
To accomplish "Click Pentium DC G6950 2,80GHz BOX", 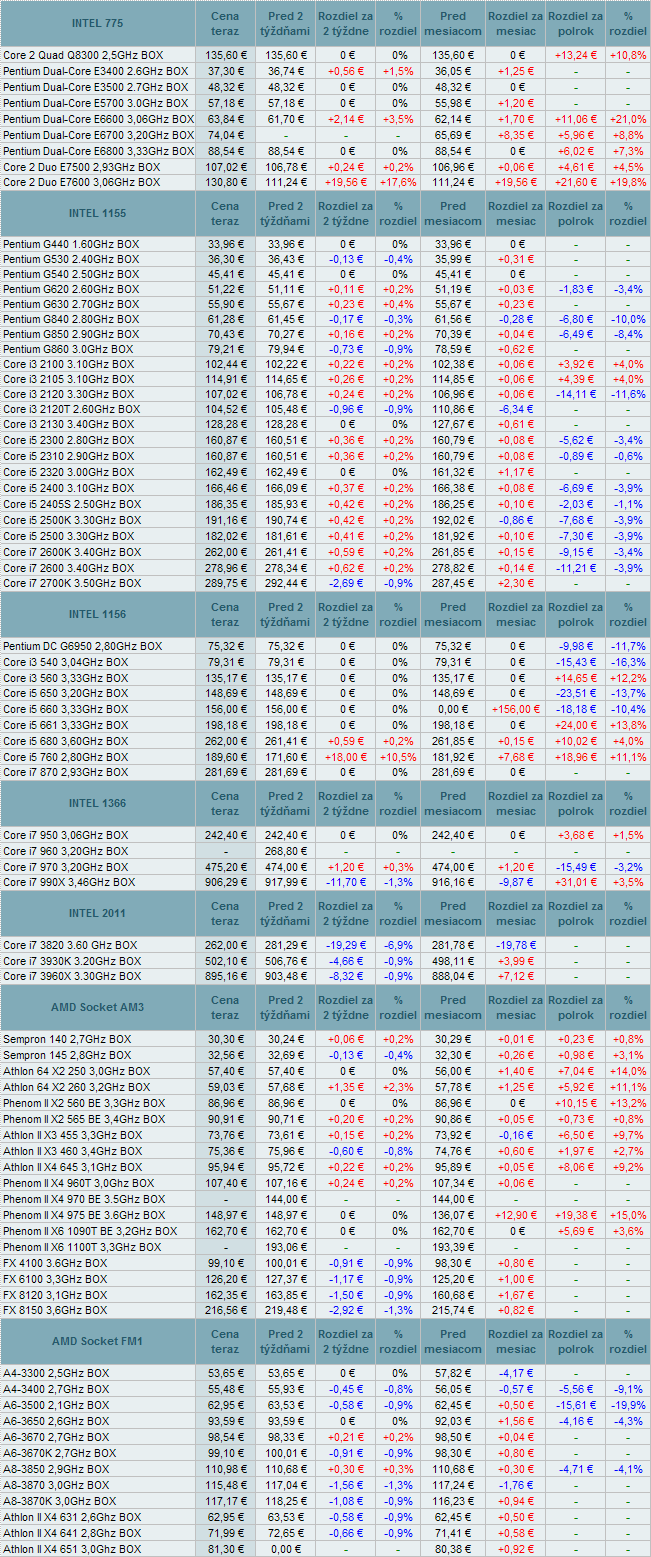I will 82,646.
